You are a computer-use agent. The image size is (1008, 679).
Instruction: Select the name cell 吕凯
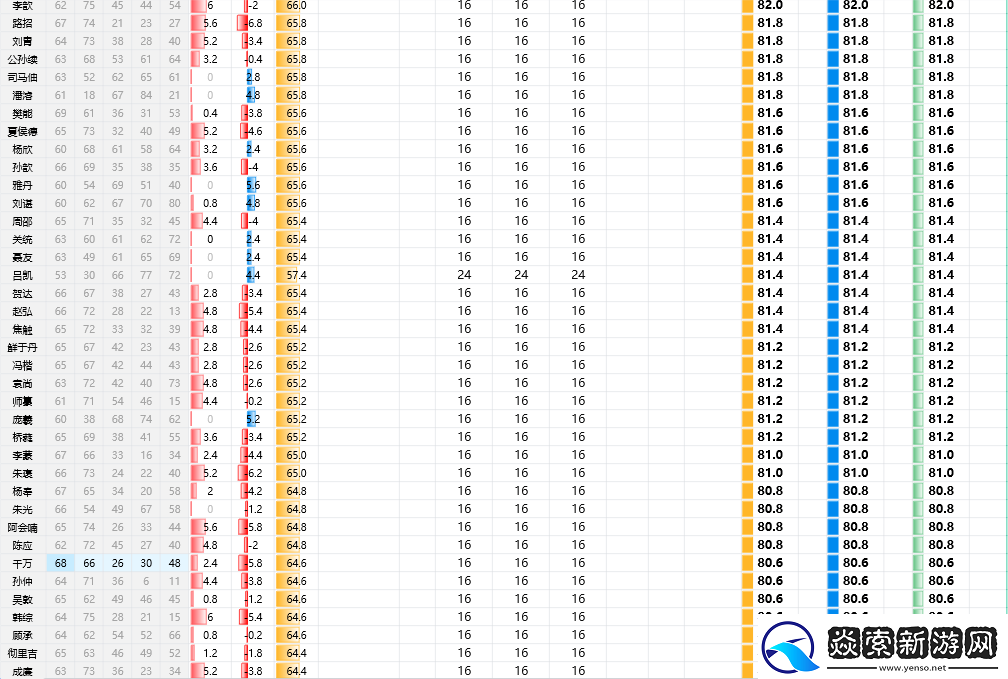pos(22,275)
